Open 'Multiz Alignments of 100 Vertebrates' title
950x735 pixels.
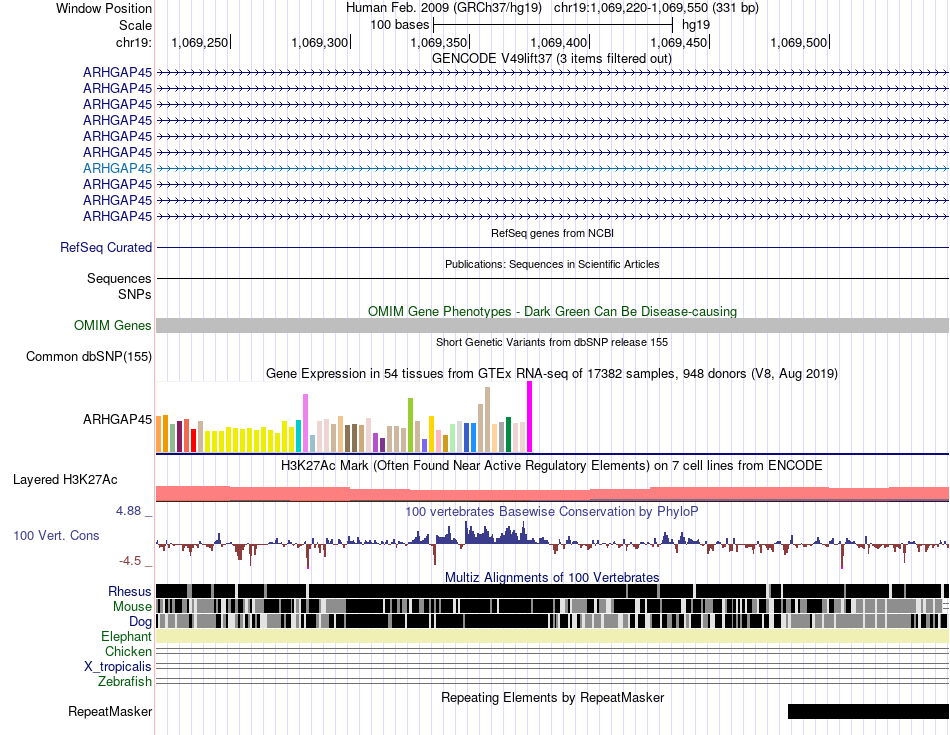click(x=552, y=577)
